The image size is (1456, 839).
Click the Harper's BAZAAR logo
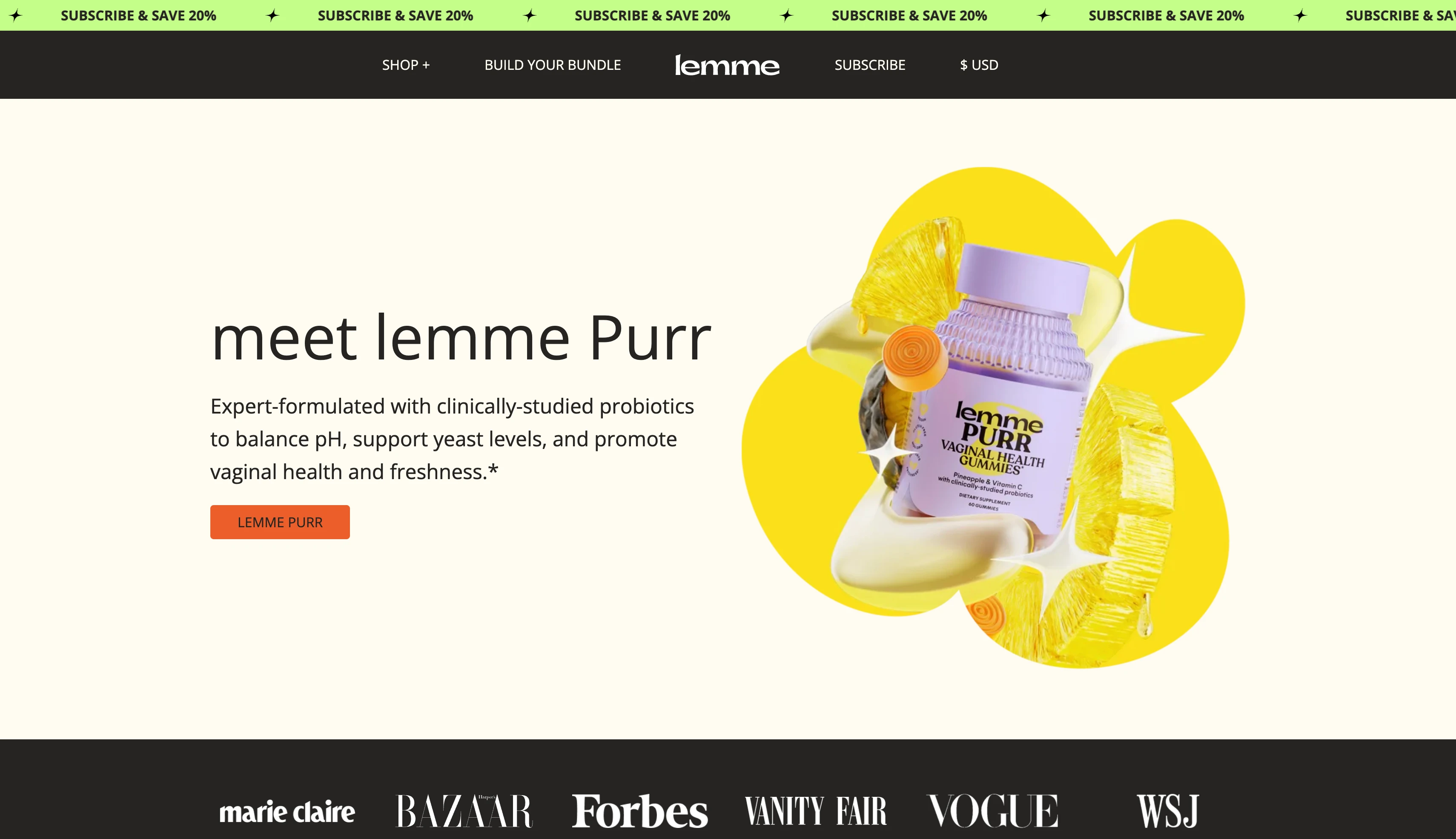tap(464, 811)
